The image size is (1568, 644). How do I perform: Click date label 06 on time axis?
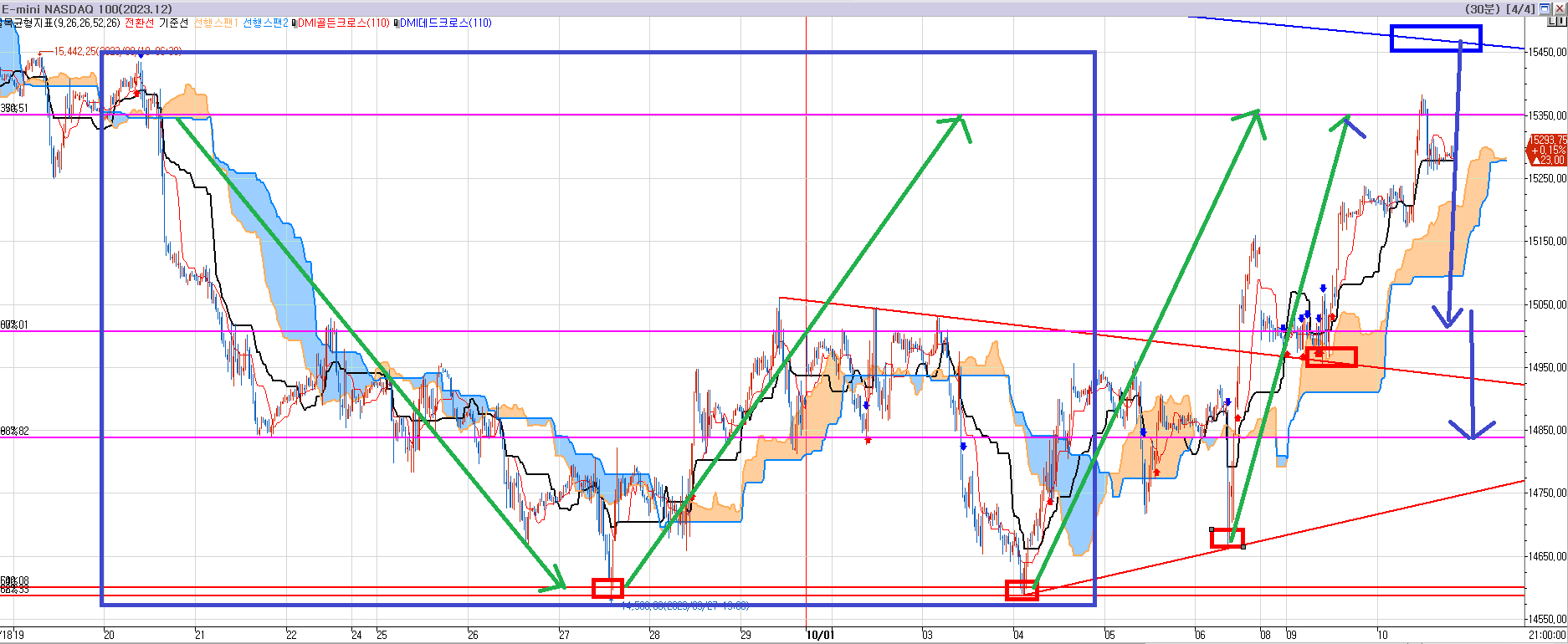click(1200, 635)
